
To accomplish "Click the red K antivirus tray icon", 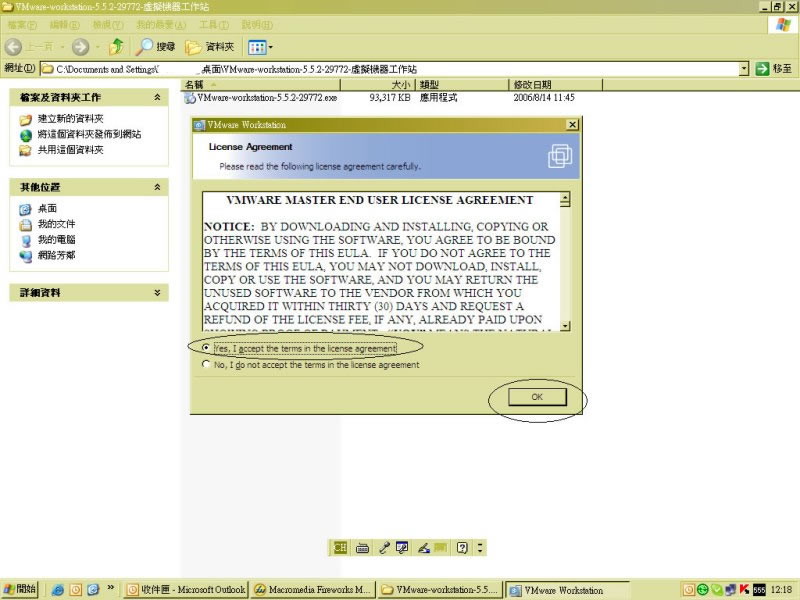I will coord(744,590).
